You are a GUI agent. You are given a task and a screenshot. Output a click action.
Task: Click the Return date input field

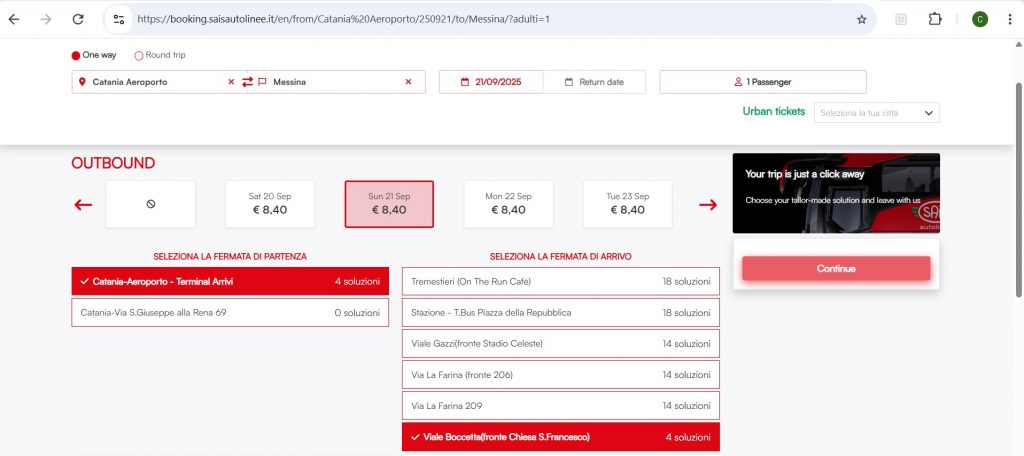click(x=594, y=82)
